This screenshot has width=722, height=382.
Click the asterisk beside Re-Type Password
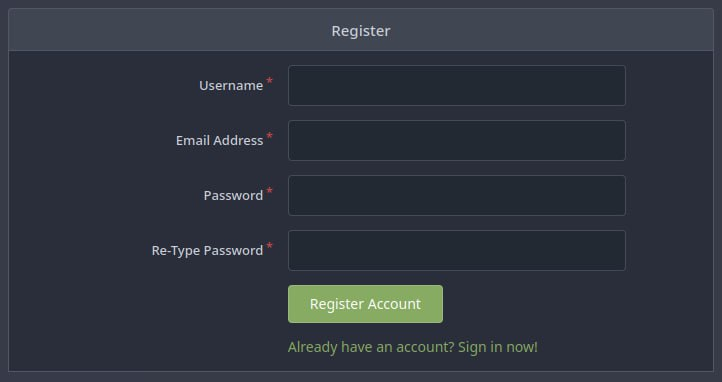pos(270,246)
